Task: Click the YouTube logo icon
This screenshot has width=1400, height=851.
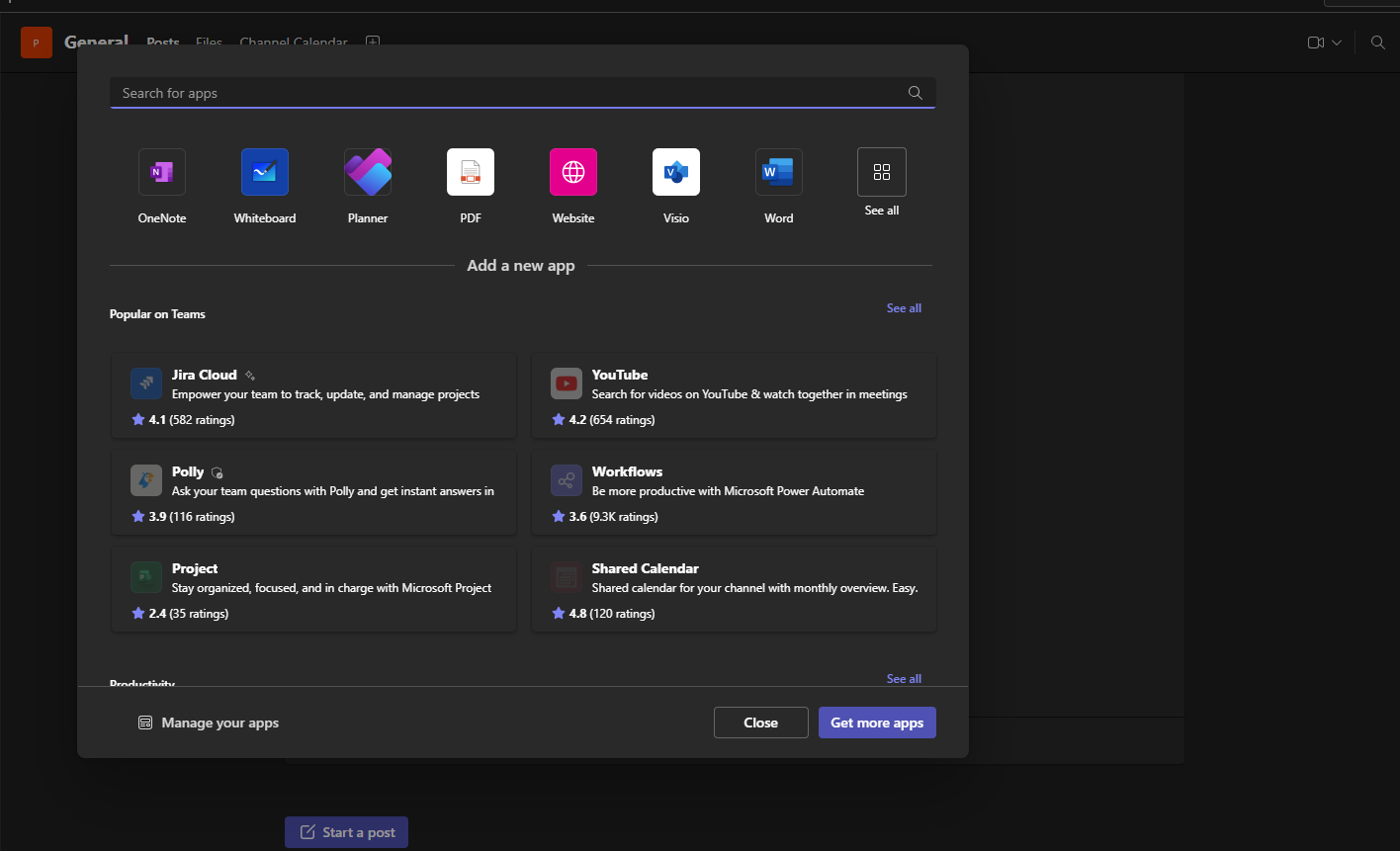Action: click(567, 383)
